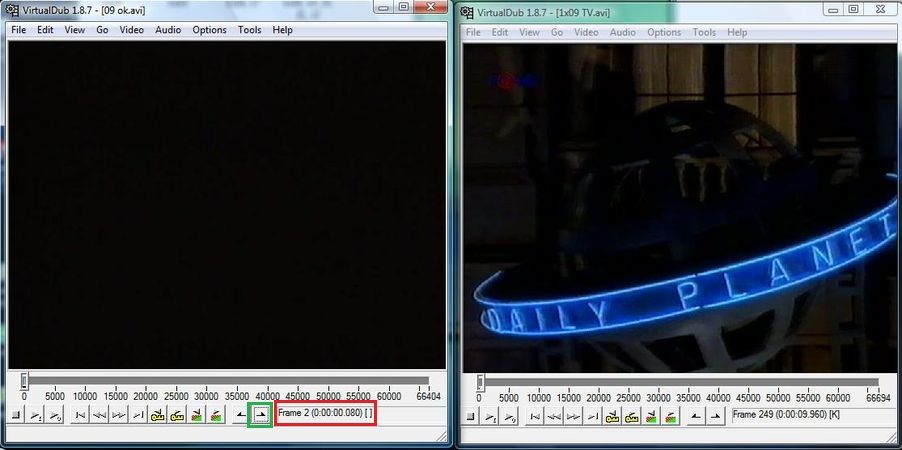Click Stop button in 09 ok.avi window
Viewport: 902px width, 450px height.
[x=16, y=415]
